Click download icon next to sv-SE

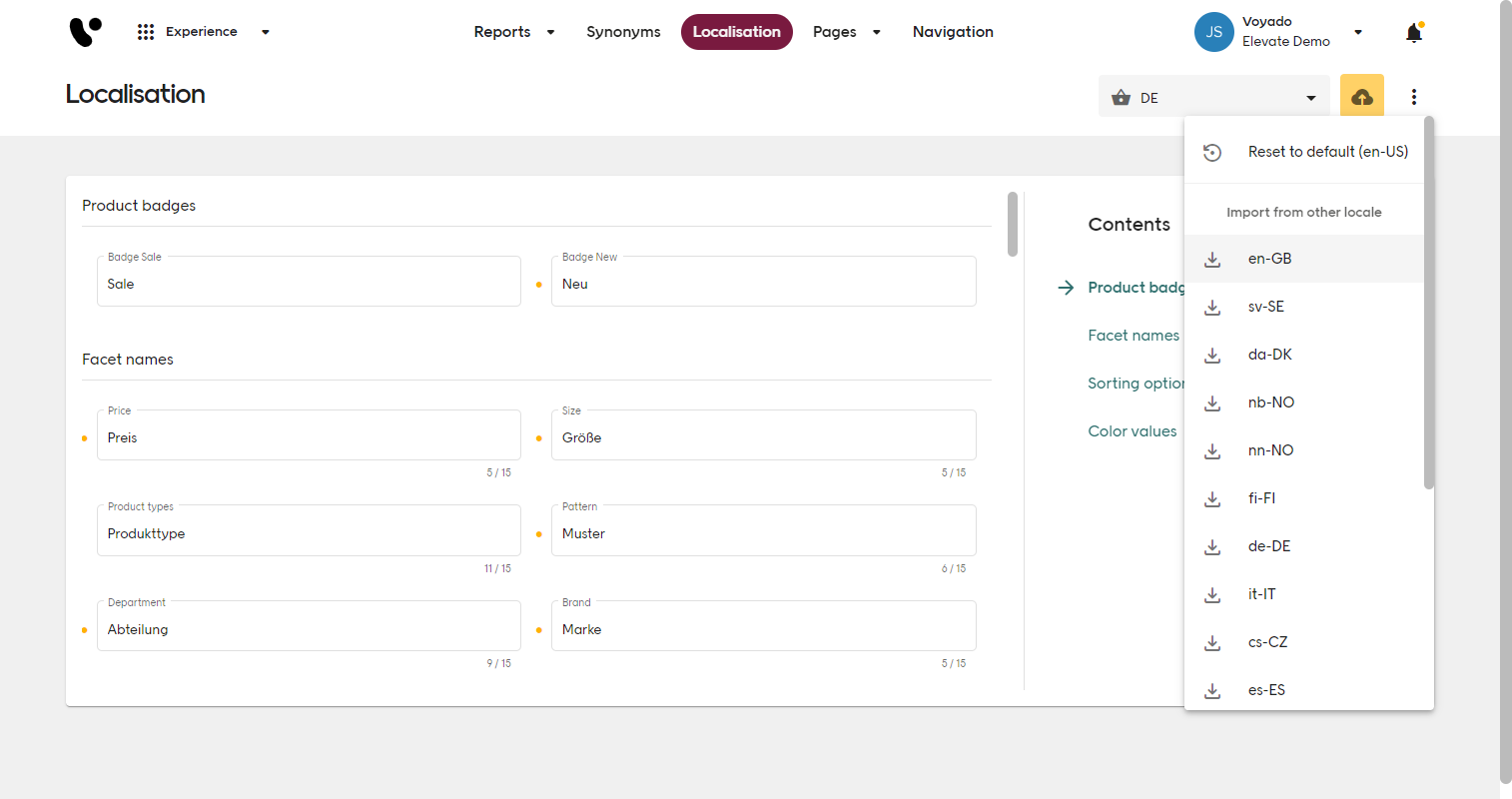[x=1212, y=307]
